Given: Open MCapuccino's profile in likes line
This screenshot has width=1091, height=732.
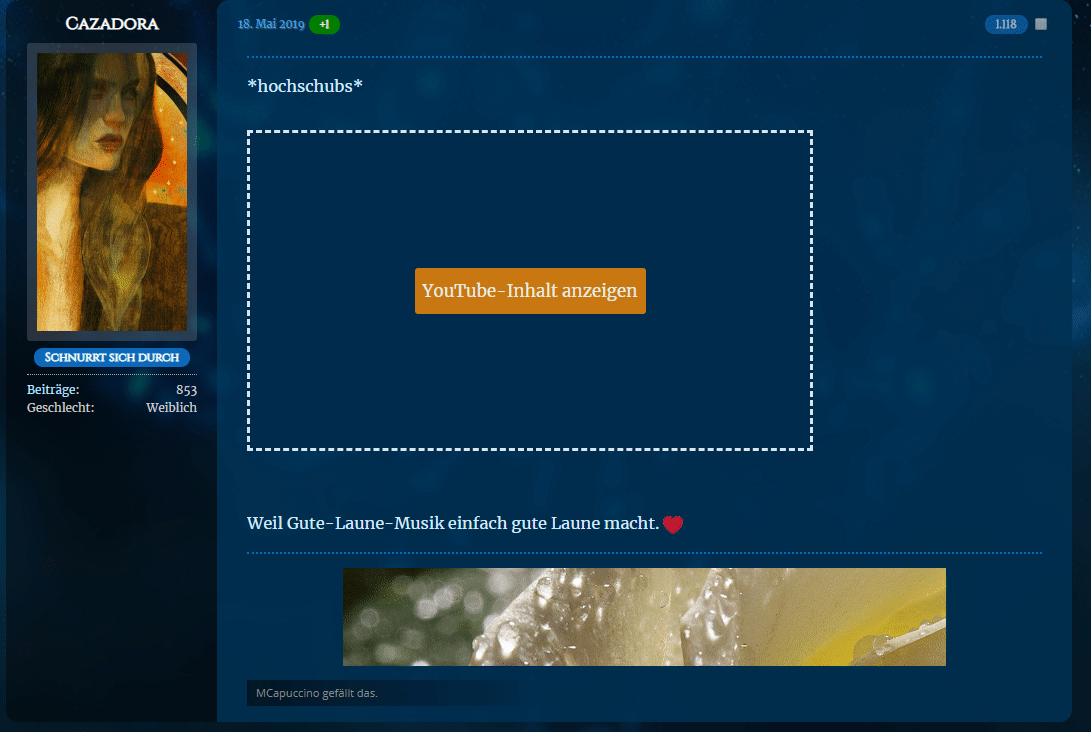Looking at the screenshot, I should click(287, 693).
